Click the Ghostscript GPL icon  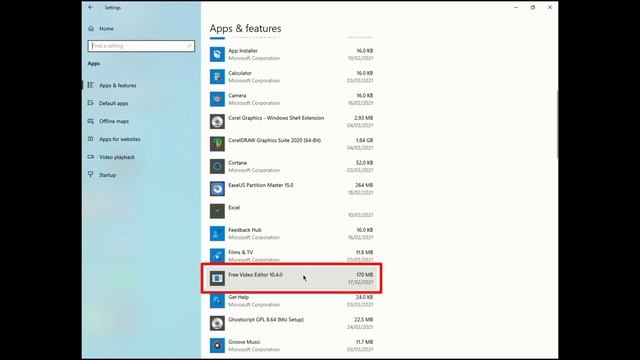[217, 323]
